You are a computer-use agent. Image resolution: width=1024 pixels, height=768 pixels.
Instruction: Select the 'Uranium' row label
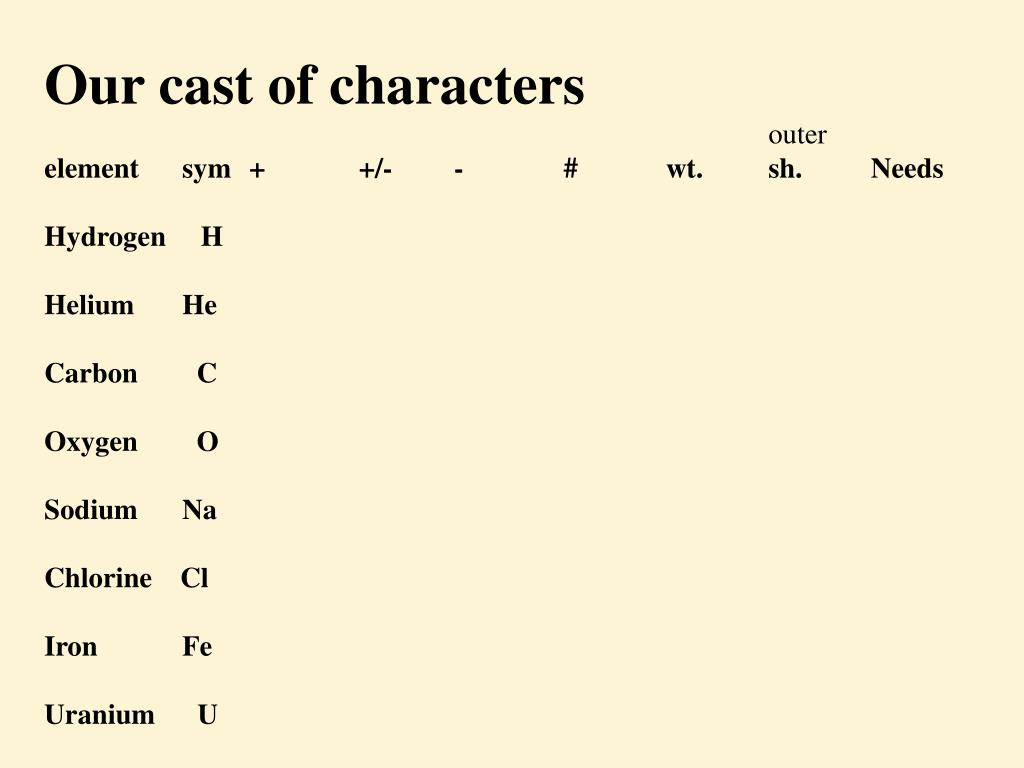(99, 715)
